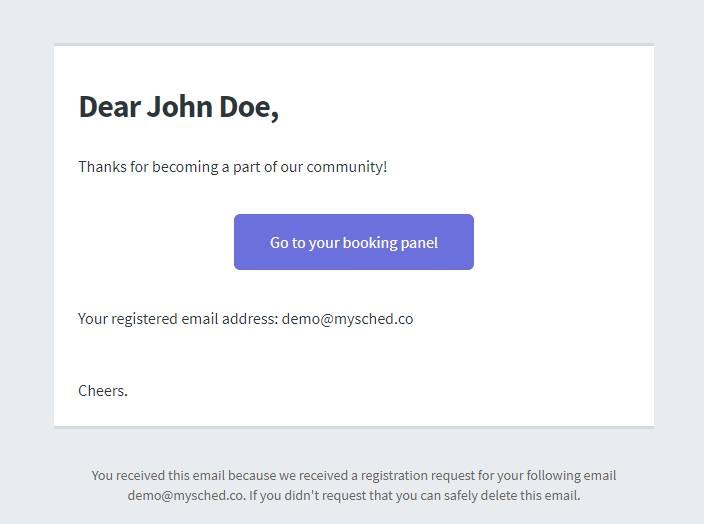
Task: Select the "Dear John Doe," heading
Action: click(178, 106)
